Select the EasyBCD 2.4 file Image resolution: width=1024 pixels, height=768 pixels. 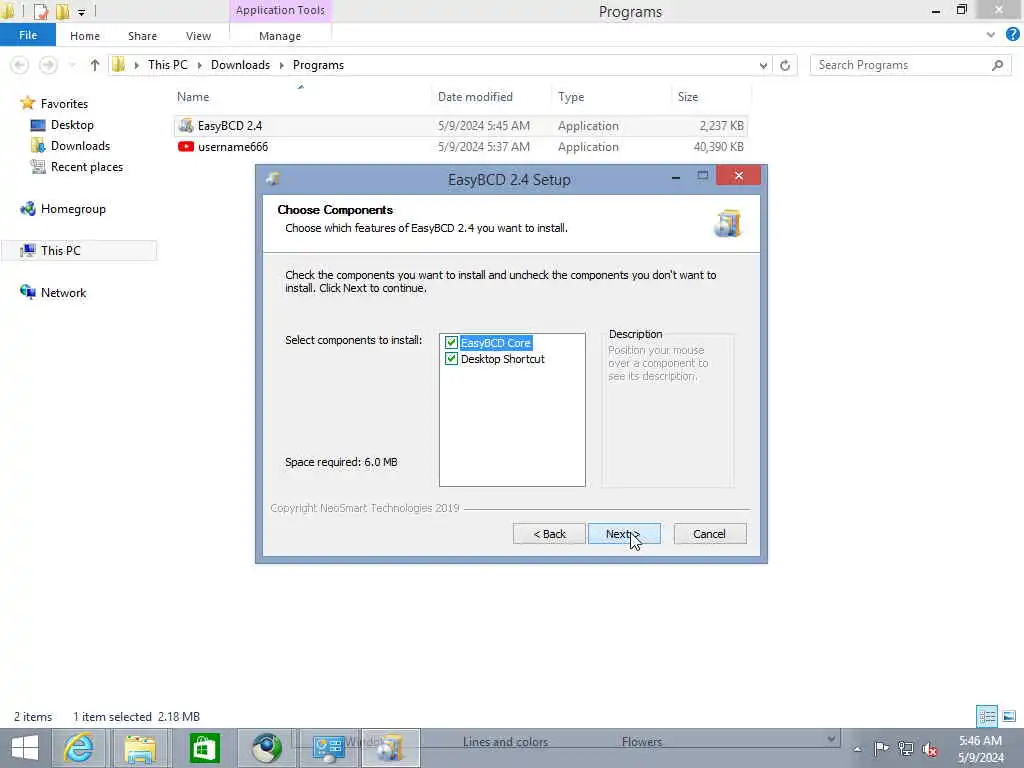(x=460, y=125)
